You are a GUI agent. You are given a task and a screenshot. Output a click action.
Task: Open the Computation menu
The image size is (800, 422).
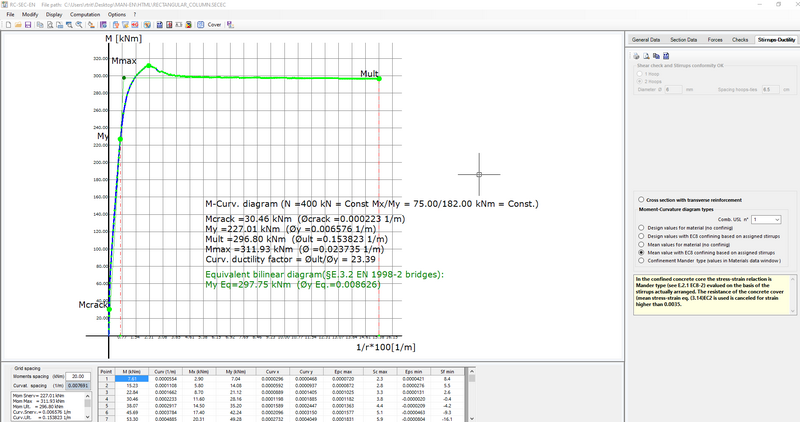[85, 14]
